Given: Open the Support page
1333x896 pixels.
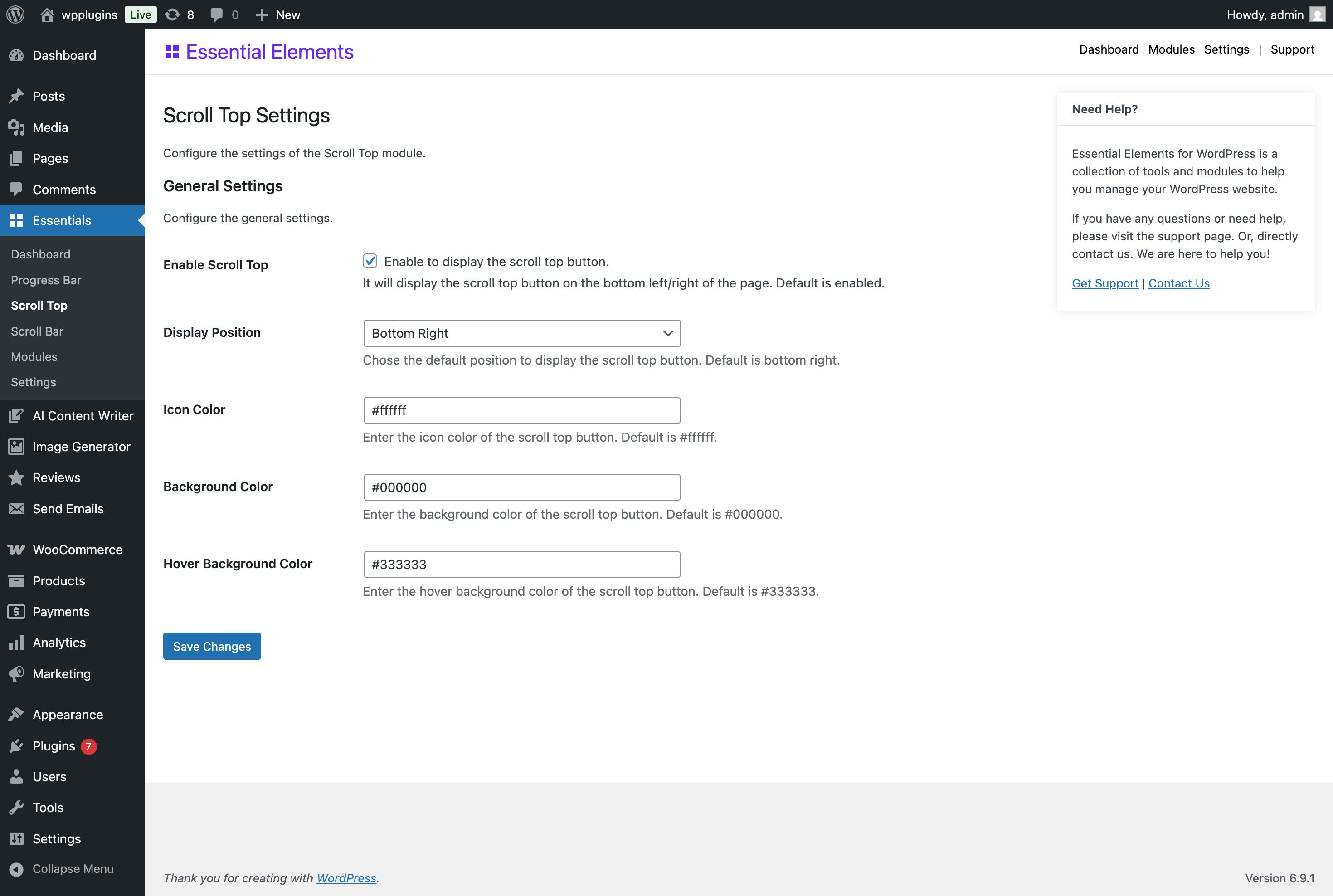Looking at the screenshot, I should point(1293,50).
